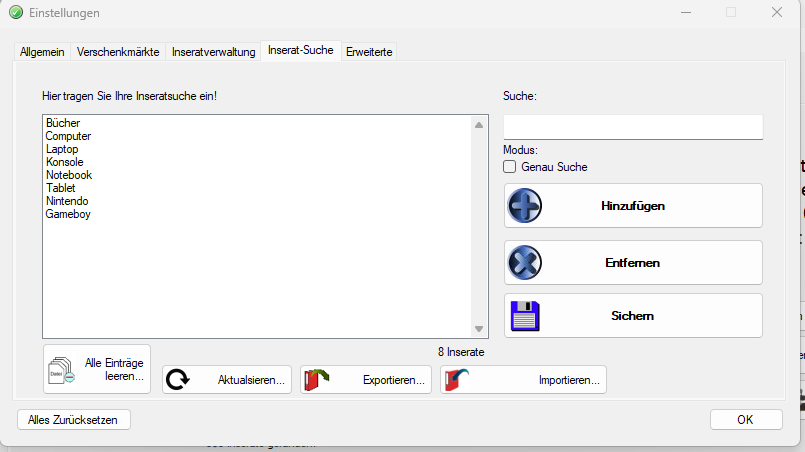This screenshot has width=805, height=452.
Task: Click the green checkmark Einstellungen title icon
Action: [x=16, y=13]
